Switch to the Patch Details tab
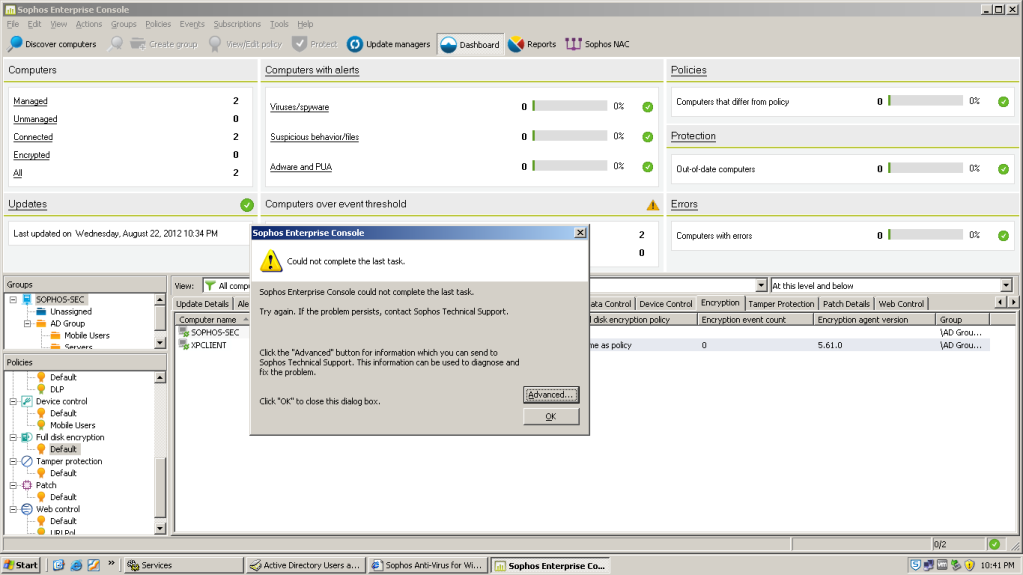1023x575 pixels. (846, 304)
